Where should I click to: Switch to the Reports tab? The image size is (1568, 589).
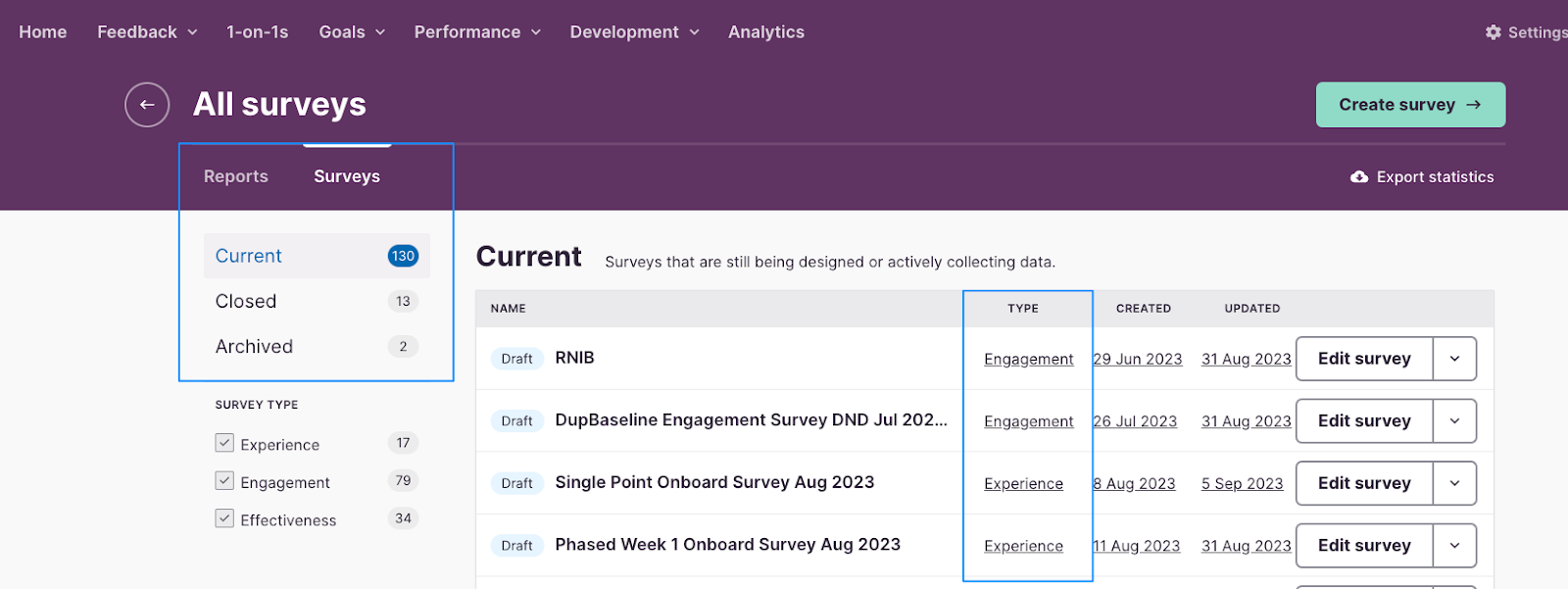pyautogui.click(x=236, y=176)
